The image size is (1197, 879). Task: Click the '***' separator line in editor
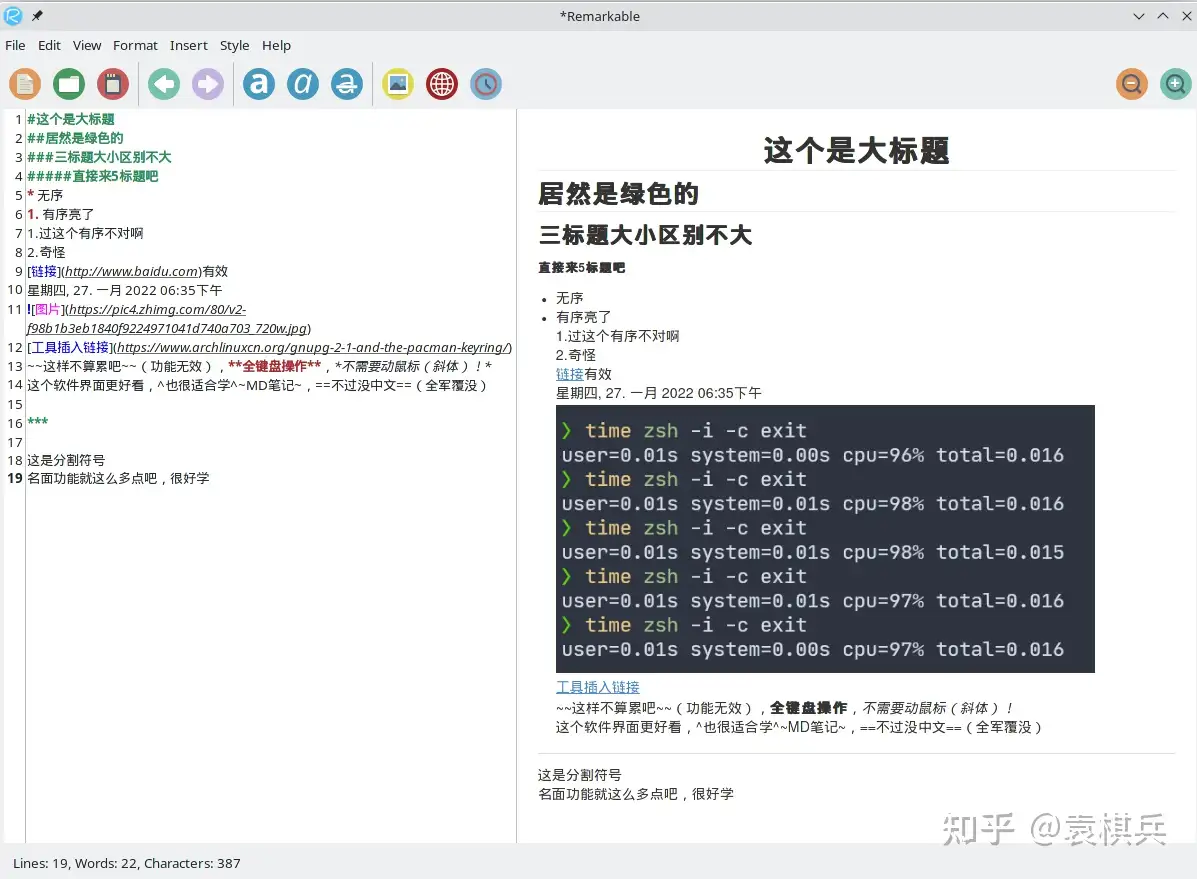37,422
